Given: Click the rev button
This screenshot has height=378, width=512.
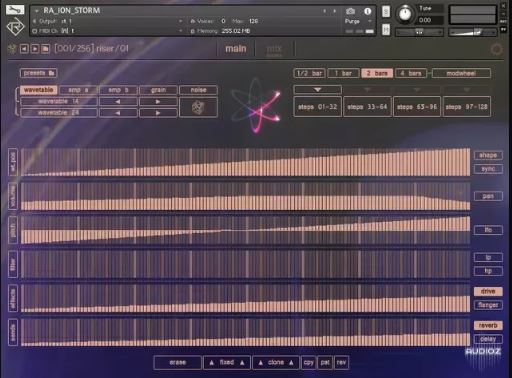Looking at the screenshot, I should (341, 363).
